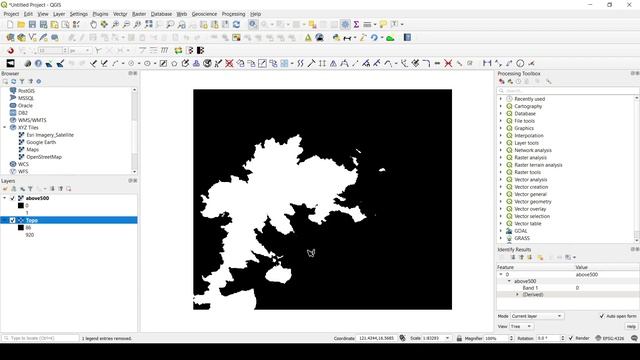
Task: Toggle mouse extents display beside coordinate
Action: click(402, 338)
